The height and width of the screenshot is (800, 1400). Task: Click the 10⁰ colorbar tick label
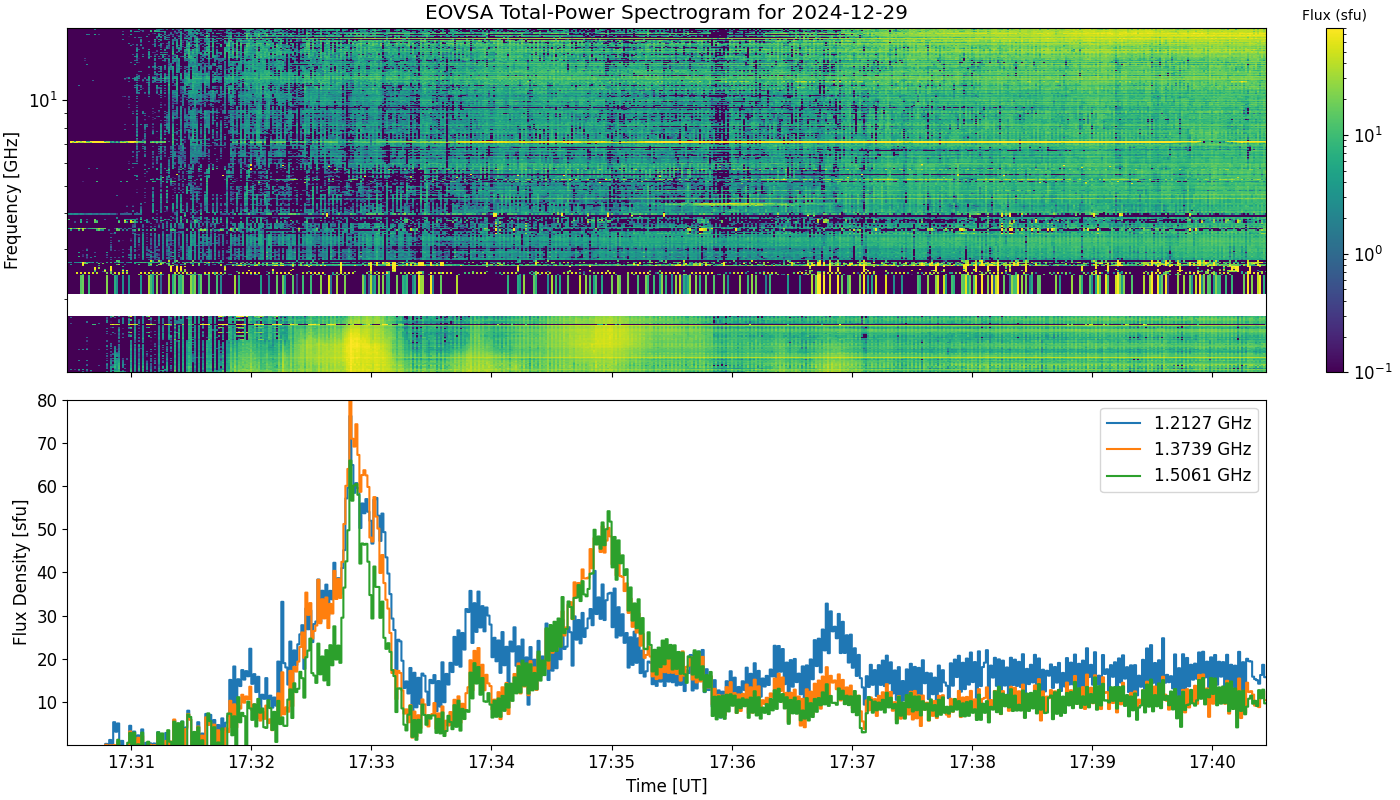point(1367,252)
